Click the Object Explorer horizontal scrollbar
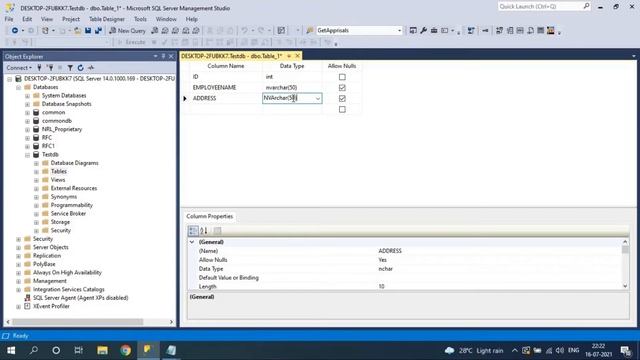Image resolution: width=640 pixels, height=360 pixels. coord(78,322)
